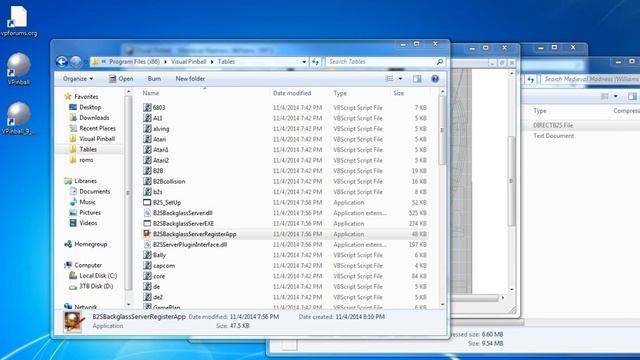The height and width of the screenshot is (360, 640).
Task: Select the Tables favorite folder
Action: pos(83,149)
